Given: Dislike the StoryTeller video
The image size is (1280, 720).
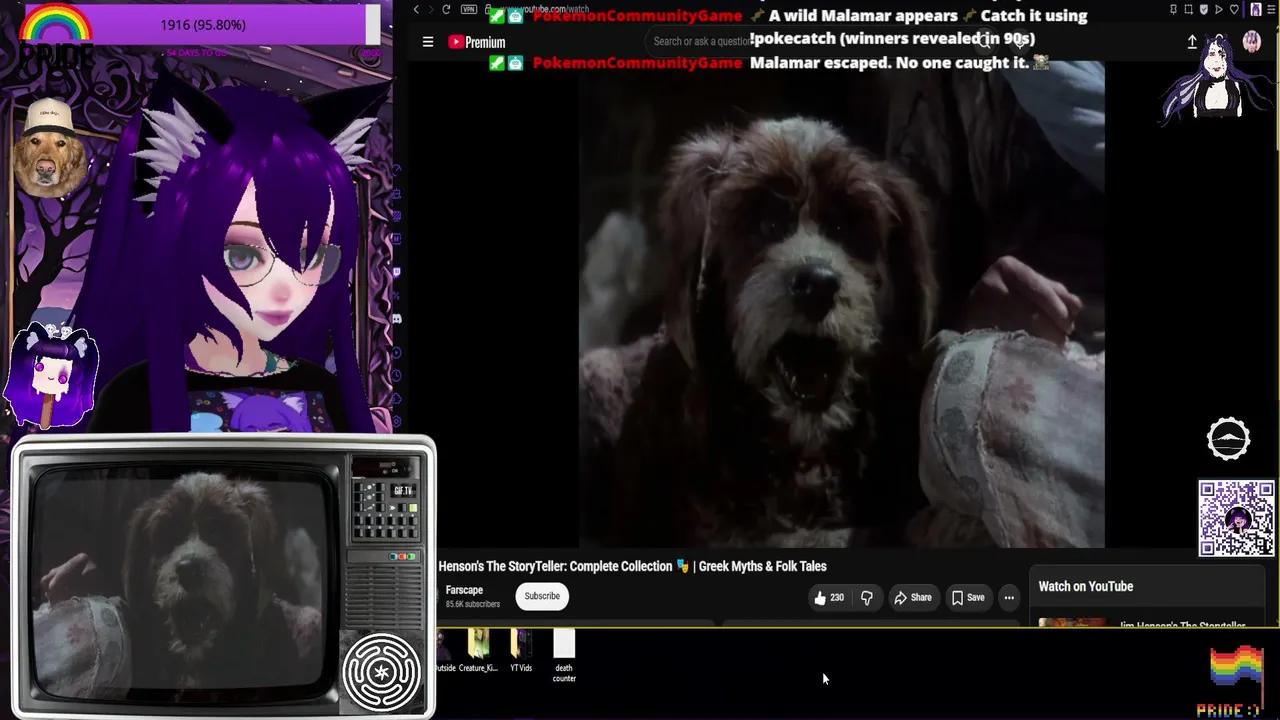Looking at the screenshot, I should (x=867, y=598).
